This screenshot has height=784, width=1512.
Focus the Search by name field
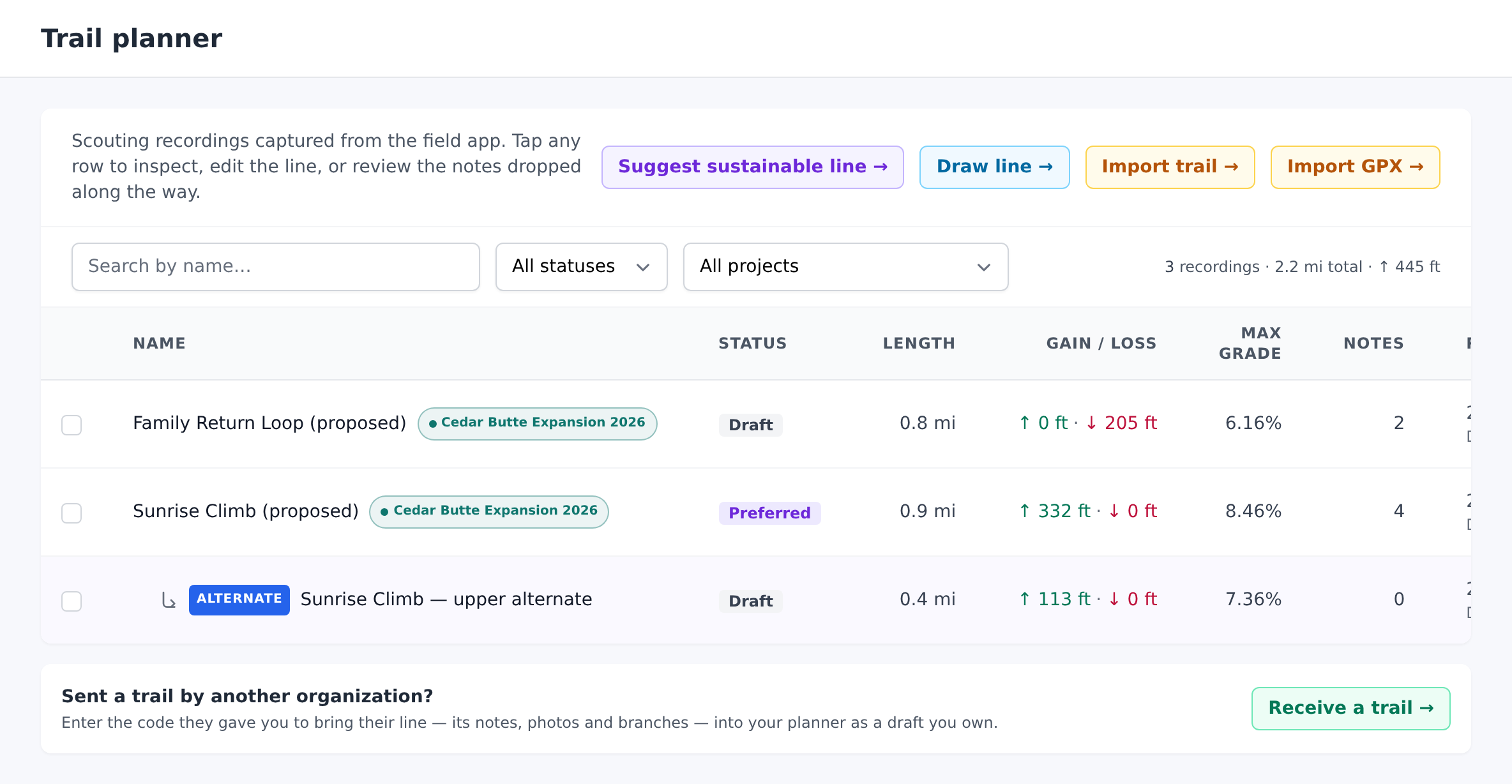point(276,267)
